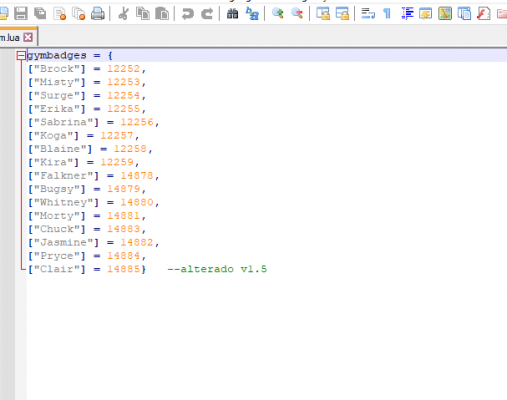Redo the last undone edit
Viewport: 507px width, 400px height.
(x=207, y=14)
